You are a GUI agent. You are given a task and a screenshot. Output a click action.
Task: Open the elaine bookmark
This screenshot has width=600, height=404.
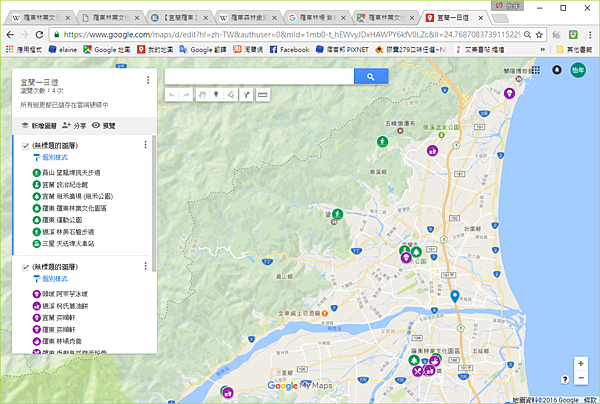(x=63, y=49)
